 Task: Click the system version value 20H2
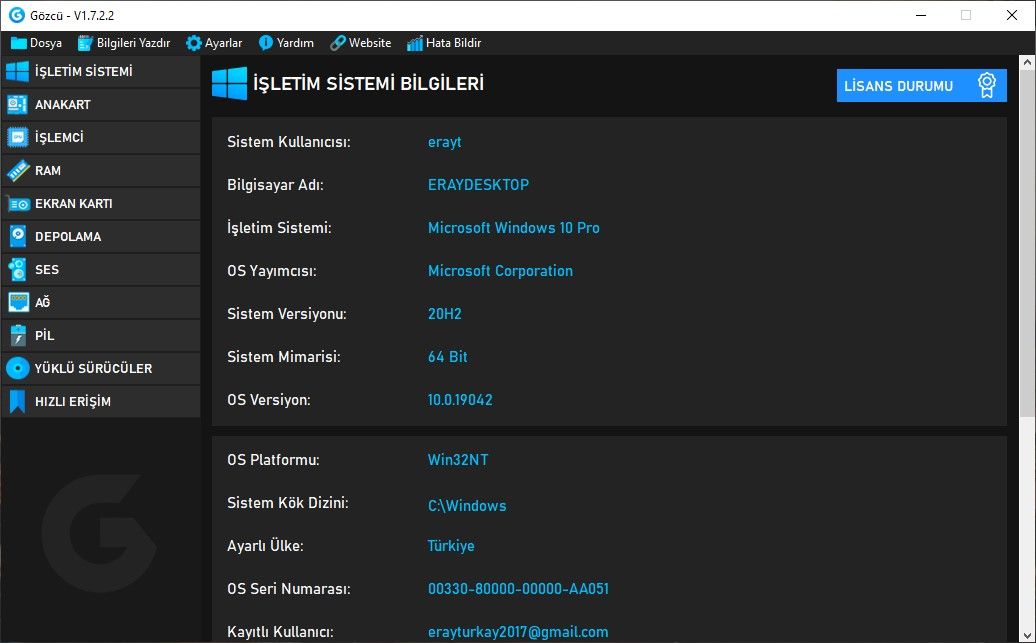[x=445, y=314]
